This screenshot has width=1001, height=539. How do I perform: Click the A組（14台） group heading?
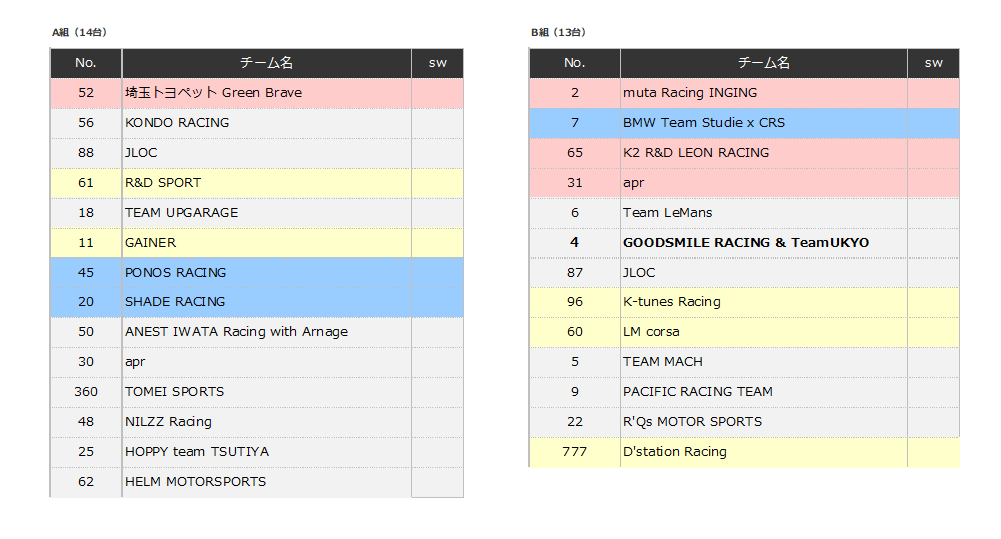tap(79, 32)
